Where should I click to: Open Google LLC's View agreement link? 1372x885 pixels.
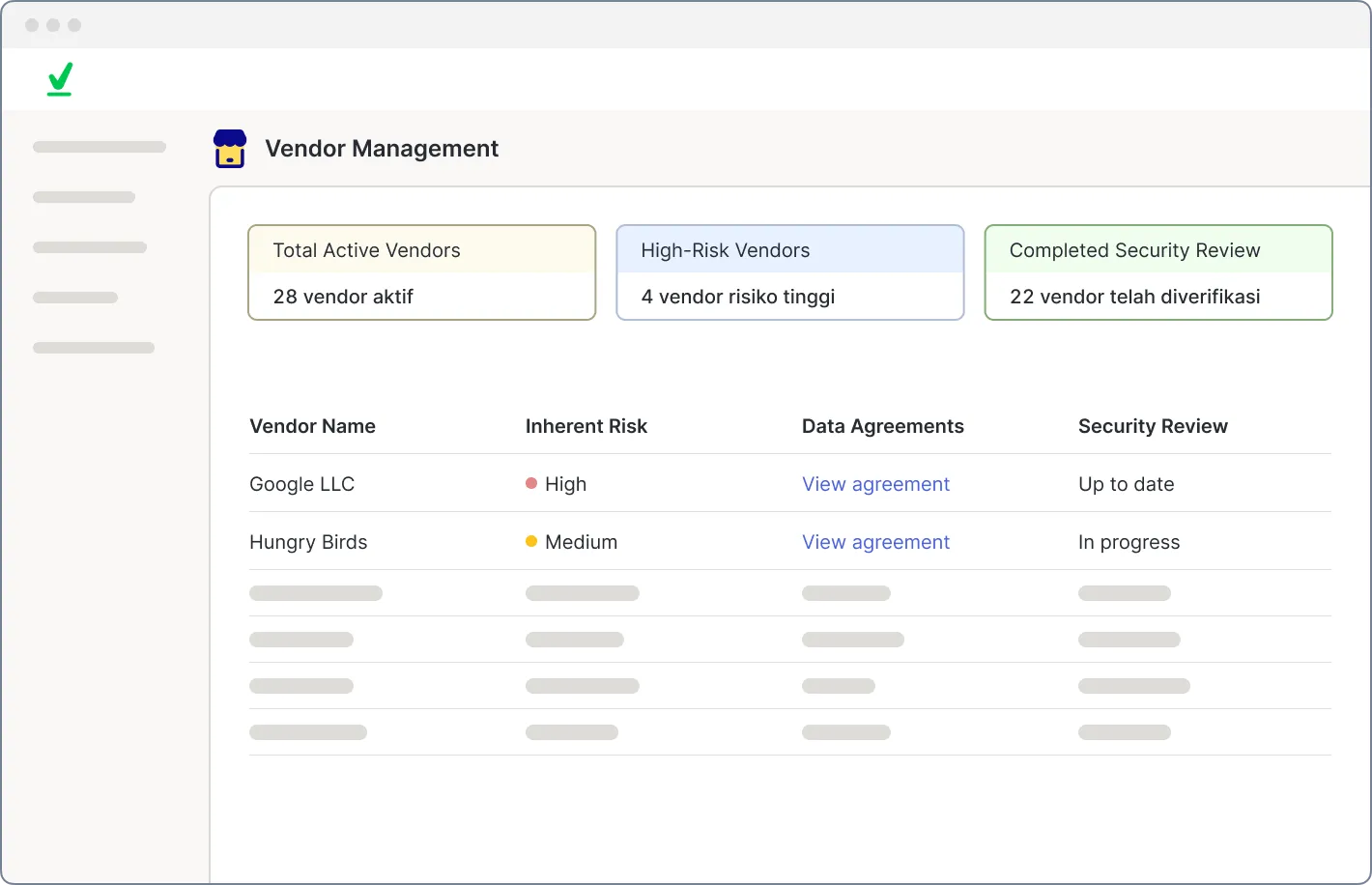click(875, 484)
